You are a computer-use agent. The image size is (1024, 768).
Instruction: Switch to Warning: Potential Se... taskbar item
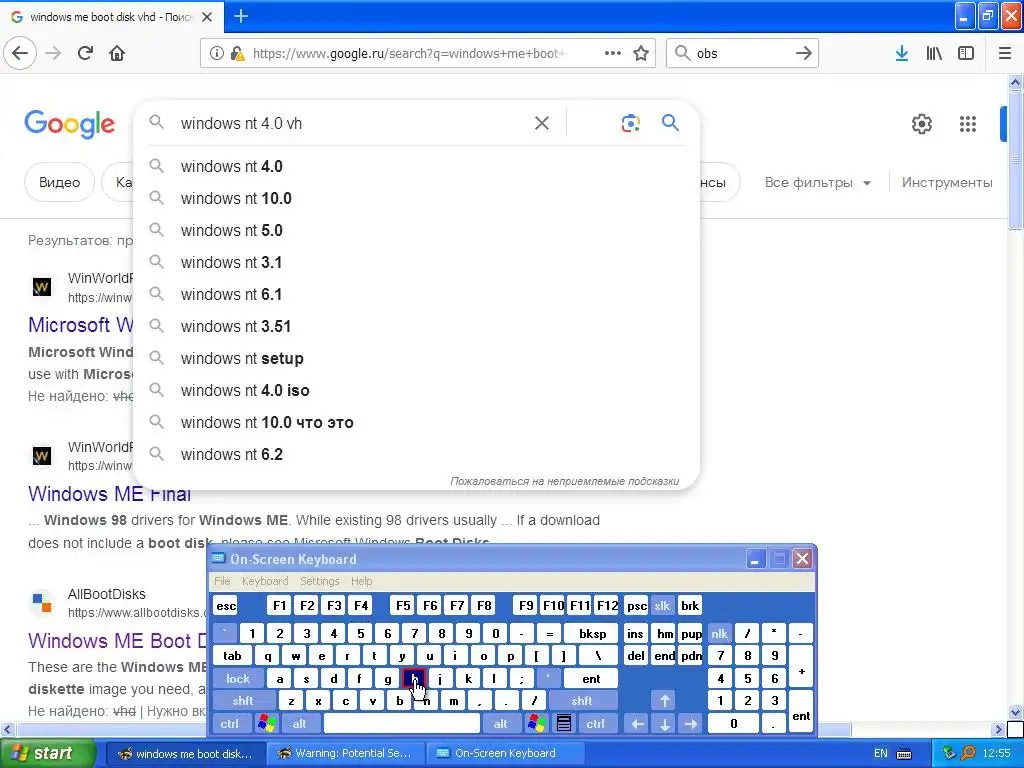346,753
